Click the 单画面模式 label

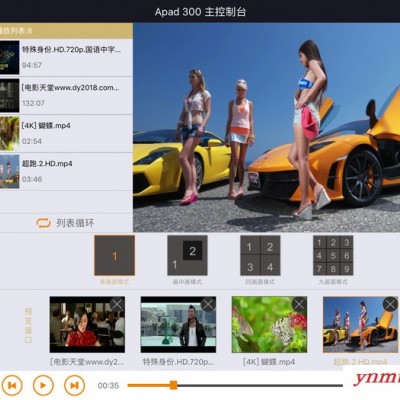pyautogui.click(x=115, y=282)
